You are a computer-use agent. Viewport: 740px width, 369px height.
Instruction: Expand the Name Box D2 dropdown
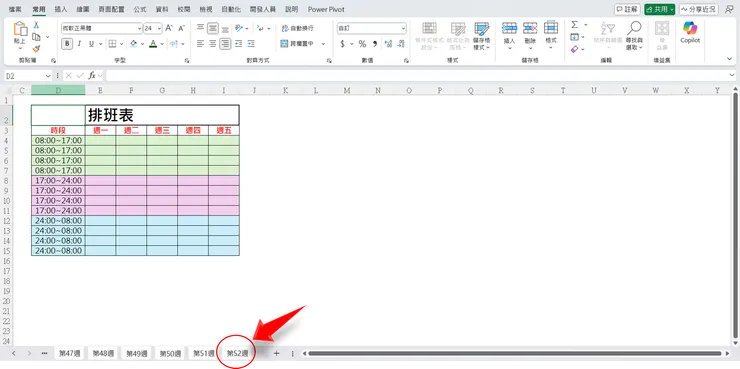48,75
